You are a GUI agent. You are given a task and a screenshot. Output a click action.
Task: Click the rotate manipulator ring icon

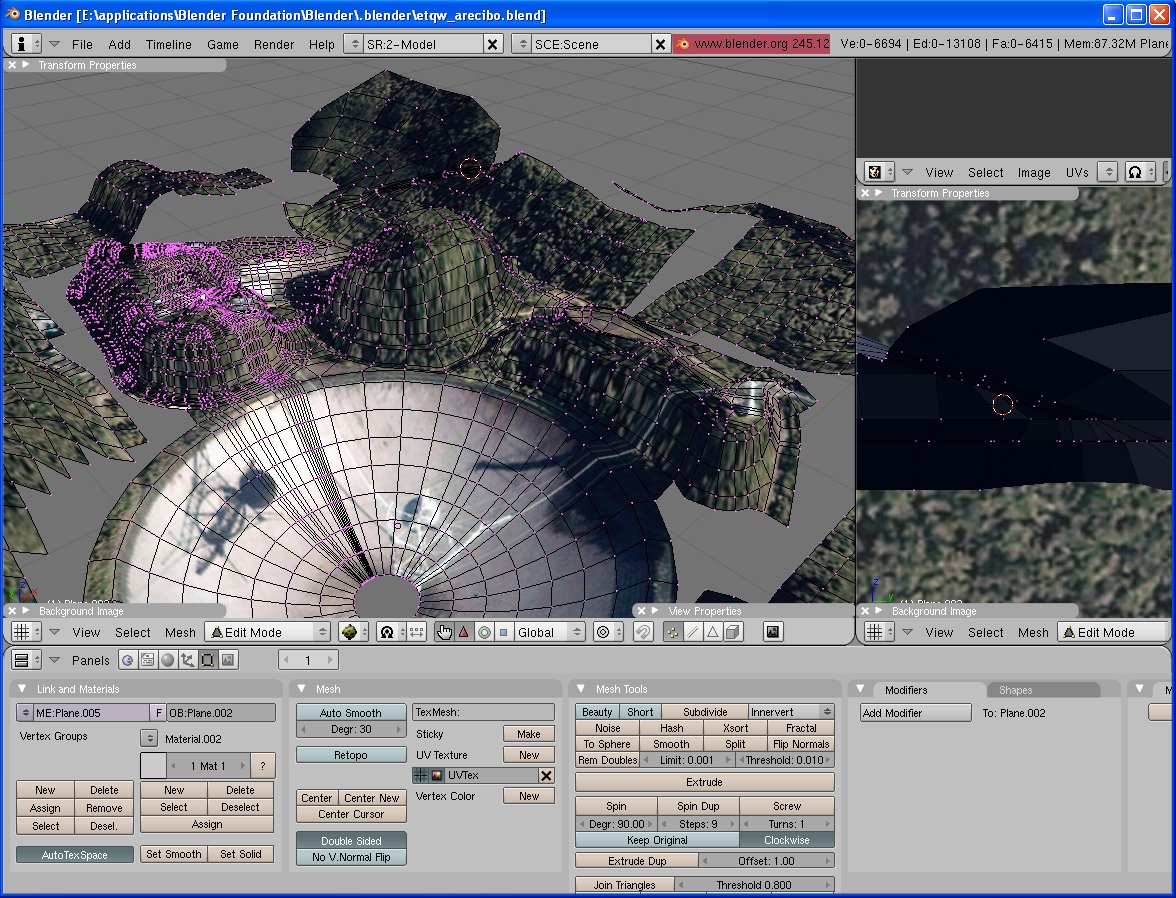(484, 632)
